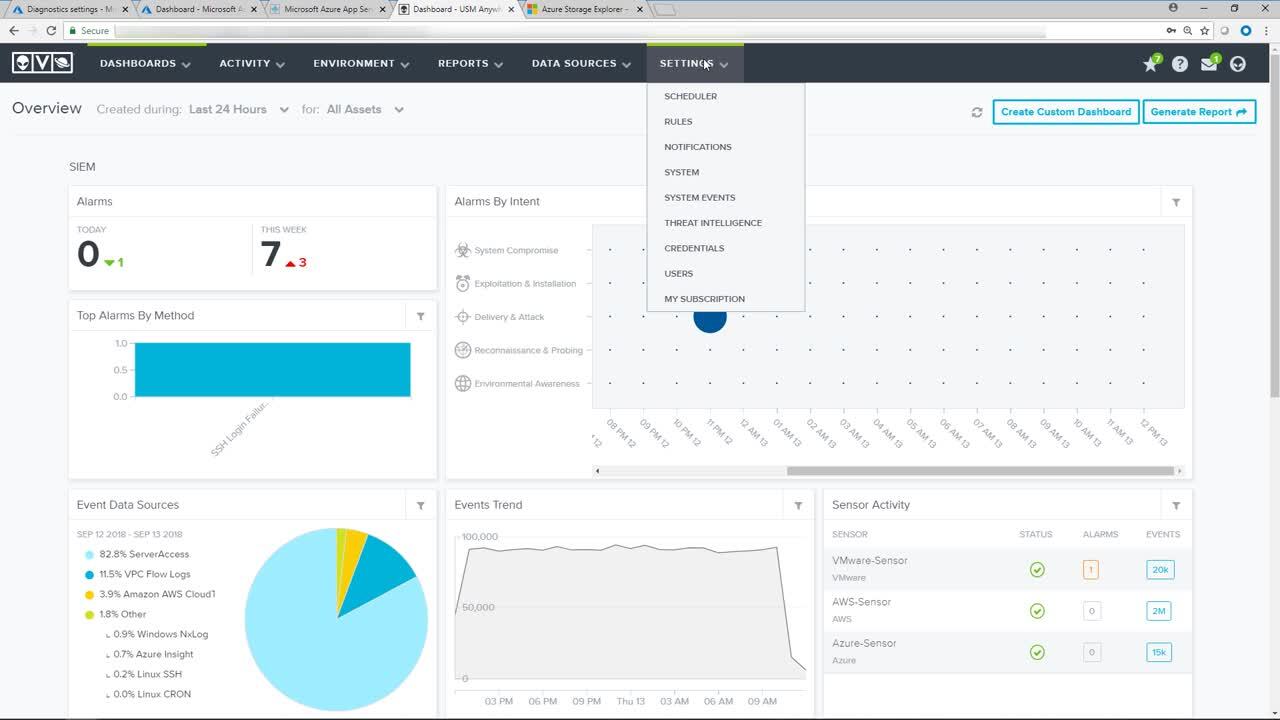The width and height of the screenshot is (1280, 720).
Task: Click the AWS-Sensor 2M events badge
Action: [x=1159, y=611]
